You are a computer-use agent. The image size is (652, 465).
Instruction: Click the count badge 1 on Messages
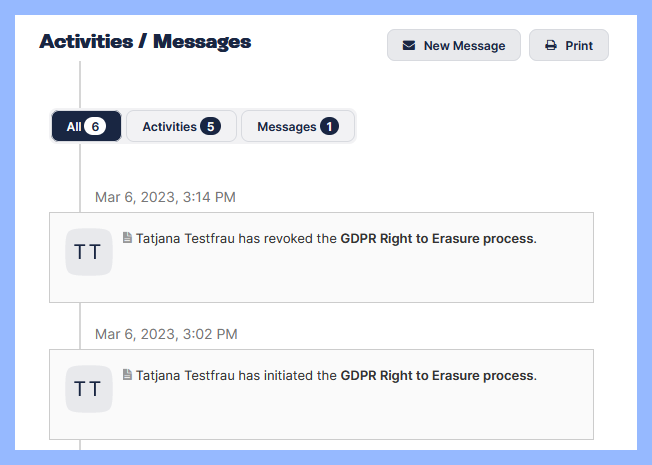[x=329, y=127]
